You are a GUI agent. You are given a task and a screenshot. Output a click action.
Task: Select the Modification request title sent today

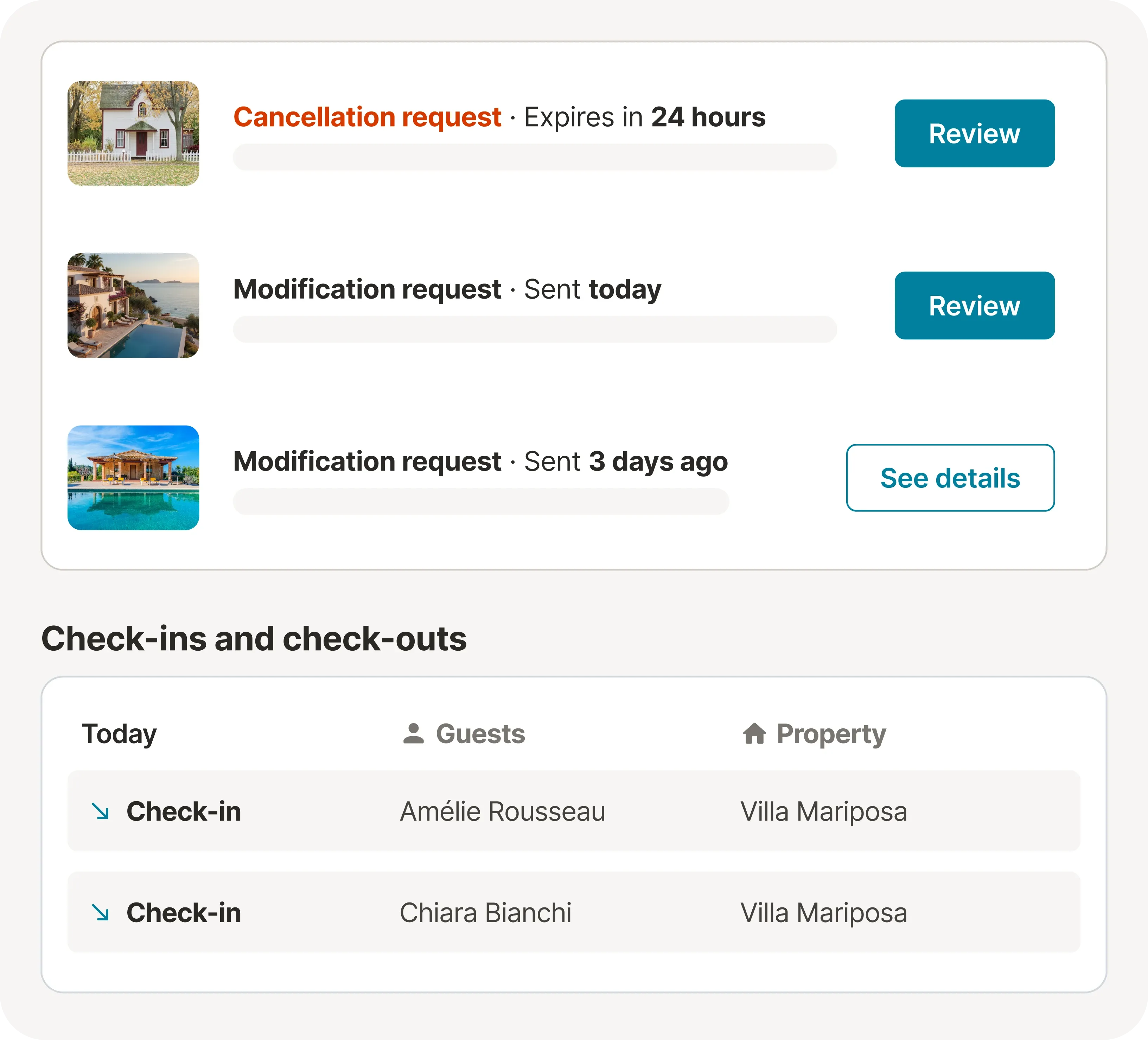coord(367,289)
